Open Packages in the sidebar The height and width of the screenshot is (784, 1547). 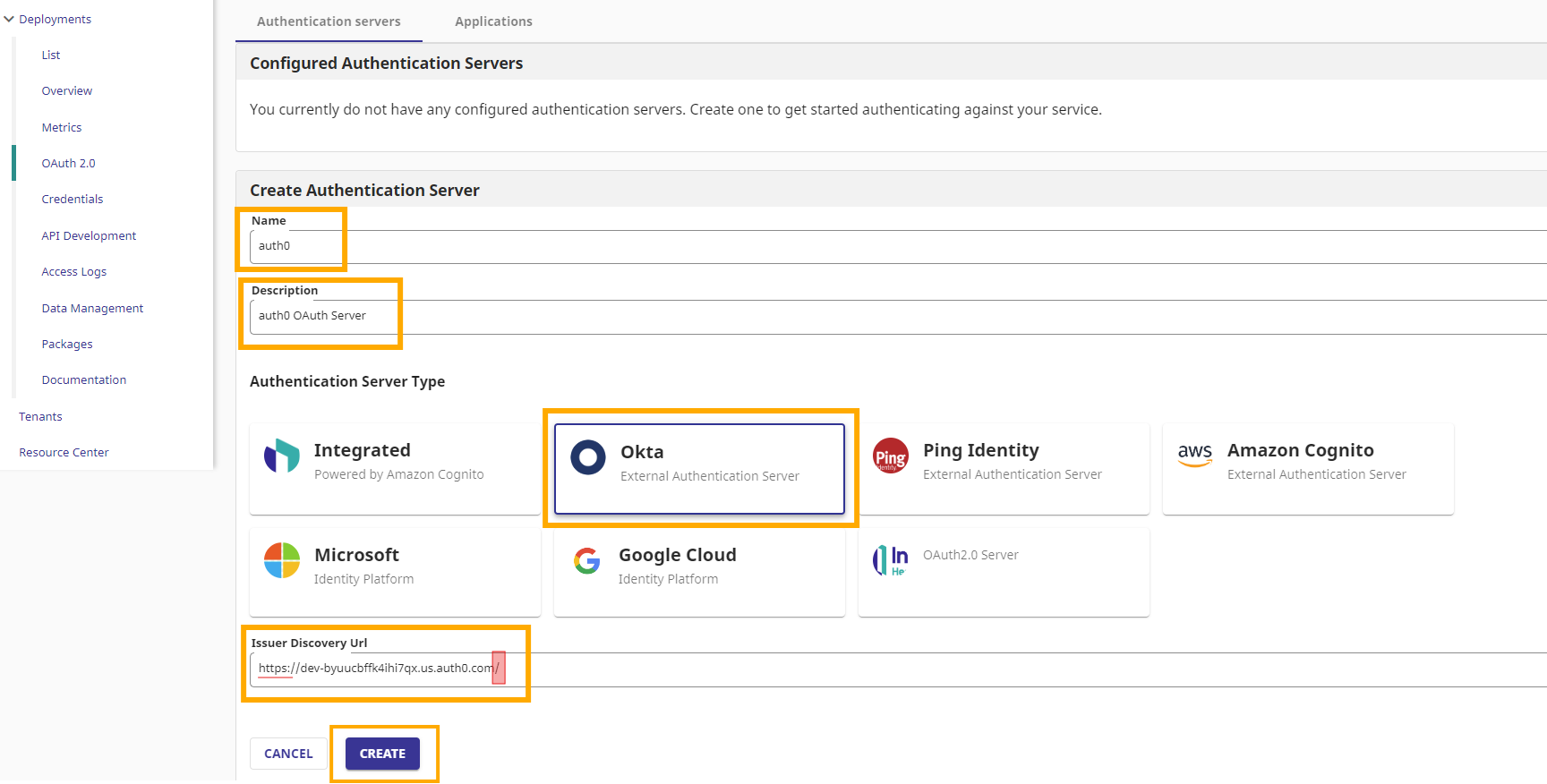pos(67,344)
